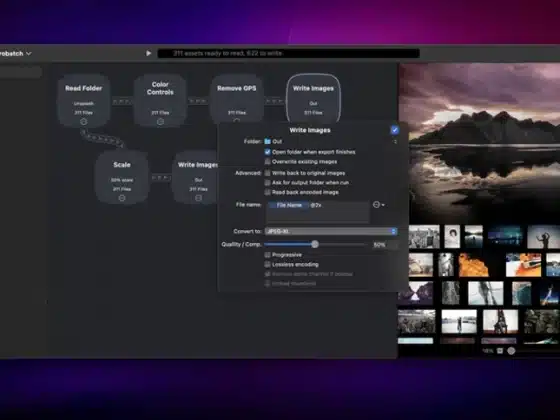
Task: Uncheck Open folder when export finishes
Action: click(x=268, y=152)
